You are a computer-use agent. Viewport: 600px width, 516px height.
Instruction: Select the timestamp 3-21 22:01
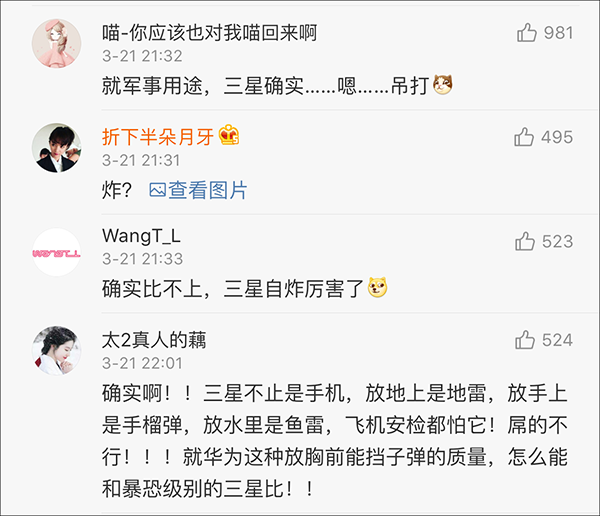142,363
